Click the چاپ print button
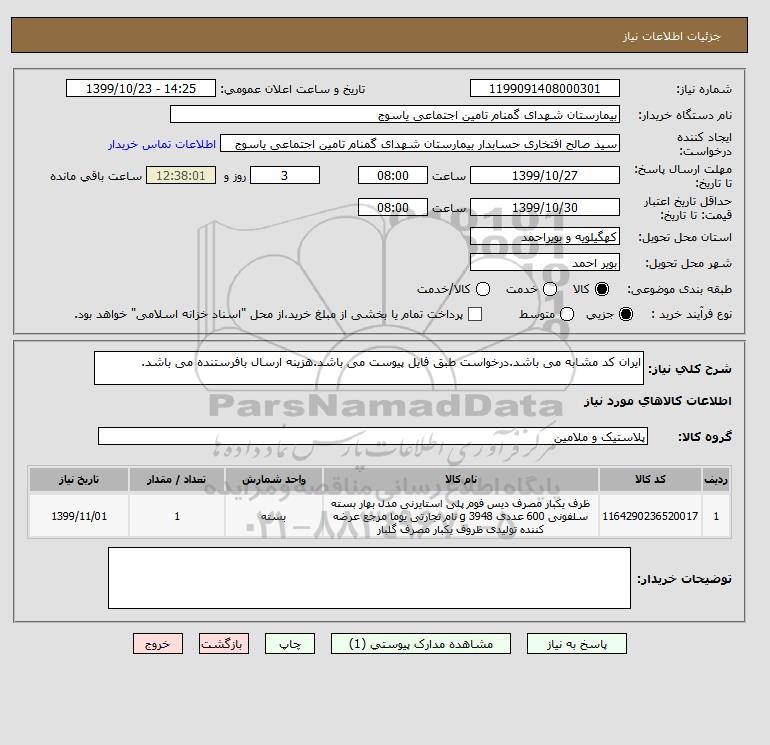The width and height of the screenshot is (770, 745). click(x=290, y=644)
